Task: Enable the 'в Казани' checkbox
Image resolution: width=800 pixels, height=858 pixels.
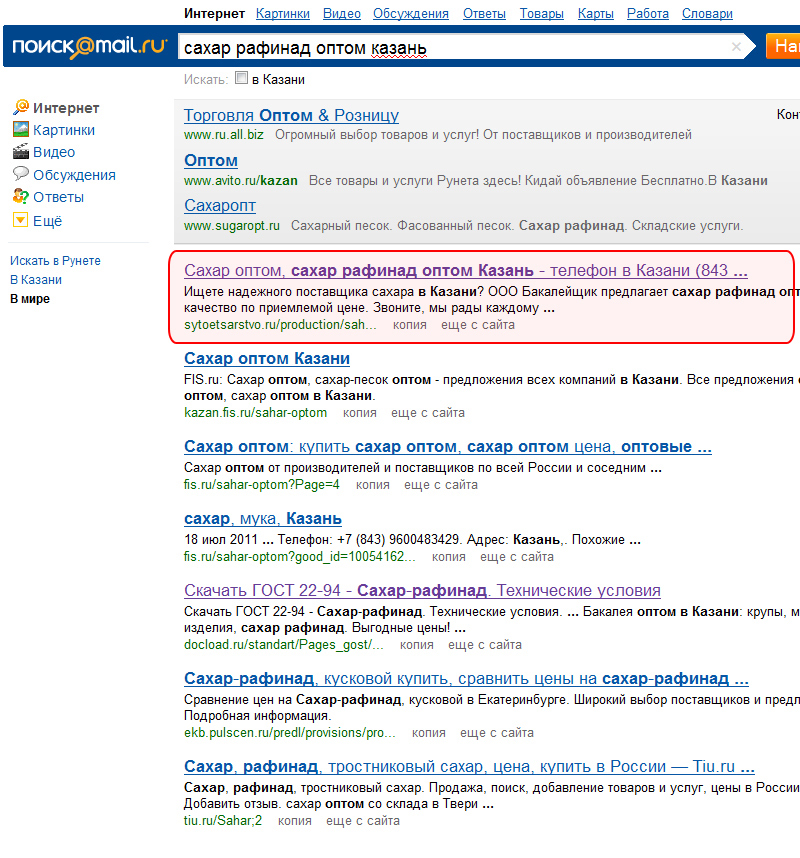Action: (x=241, y=79)
